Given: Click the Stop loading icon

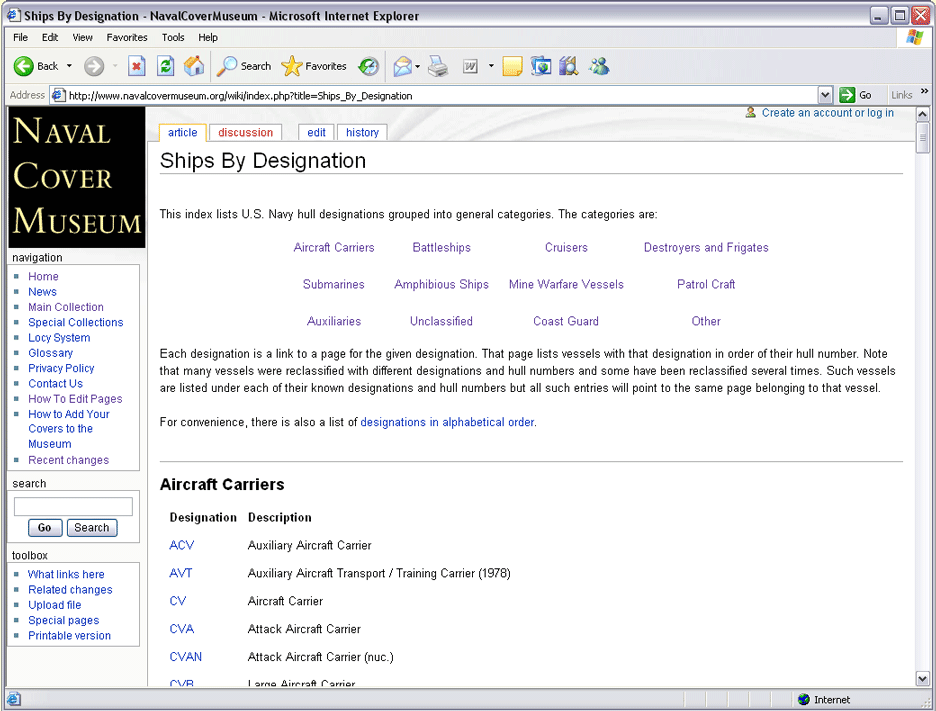Looking at the screenshot, I should [137, 67].
